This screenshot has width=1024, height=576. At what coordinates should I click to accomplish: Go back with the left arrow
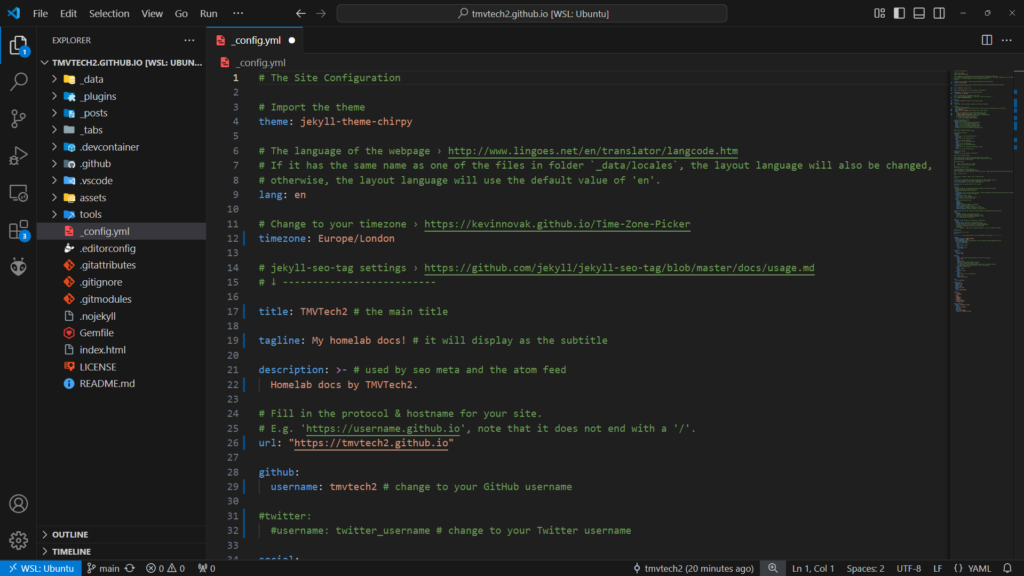point(300,13)
